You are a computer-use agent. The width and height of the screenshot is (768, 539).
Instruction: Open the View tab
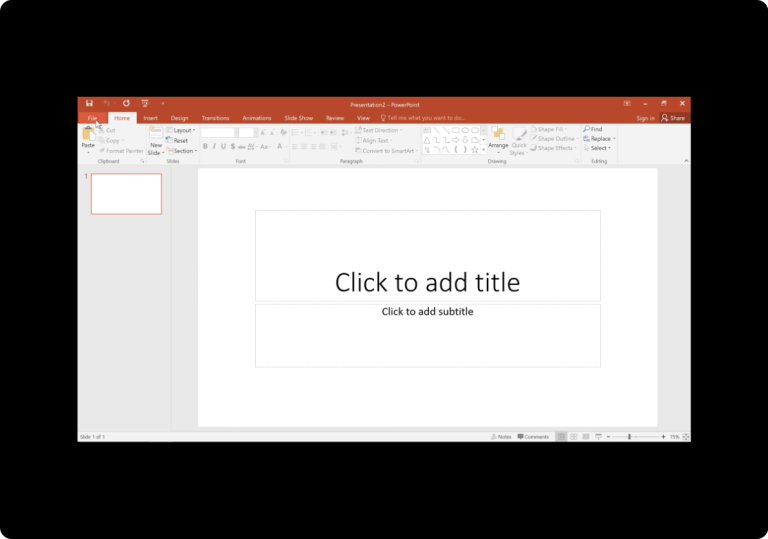tap(363, 118)
